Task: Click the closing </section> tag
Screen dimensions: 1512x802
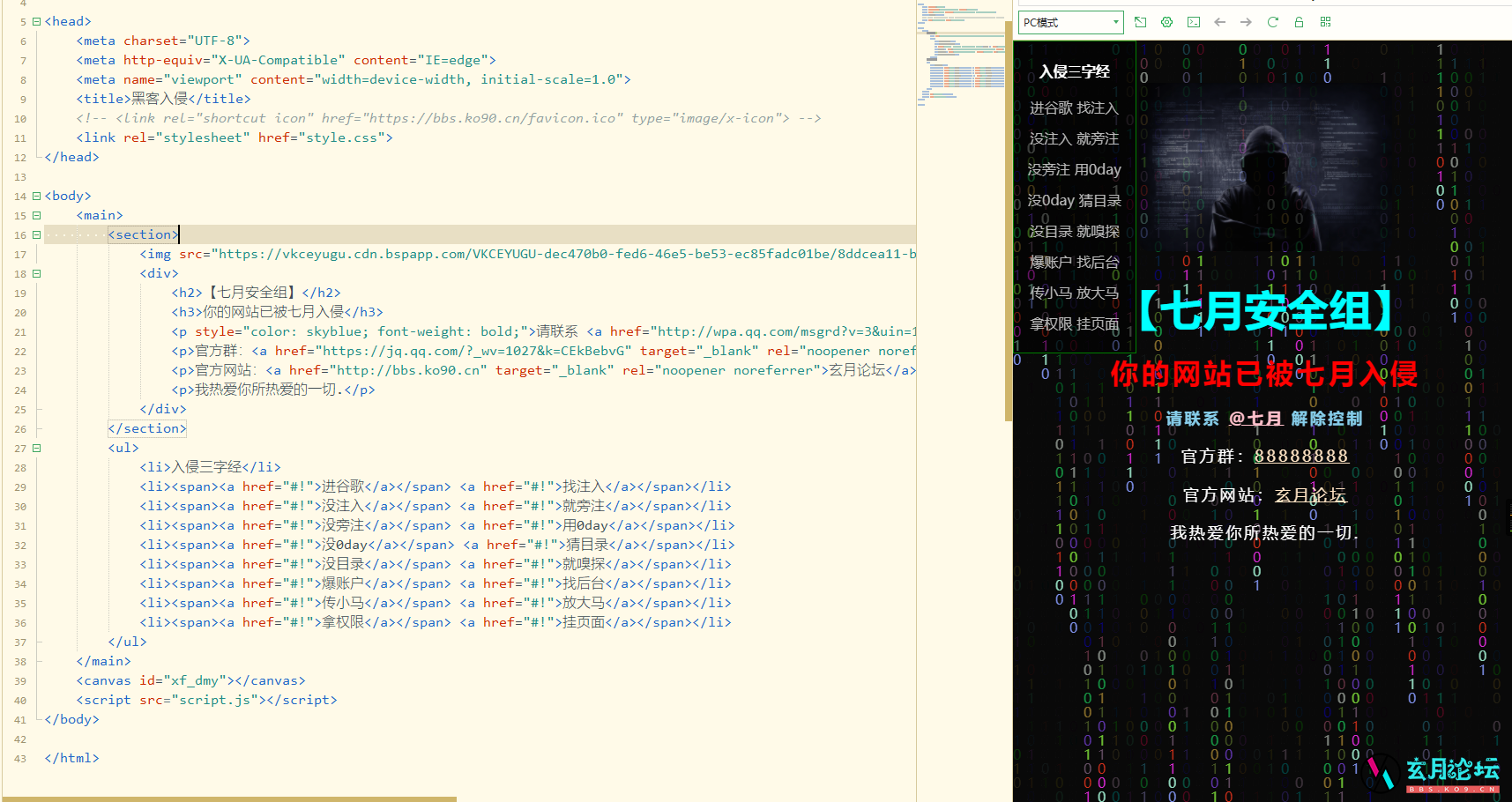Action: pyautogui.click(x=147, y=428)
